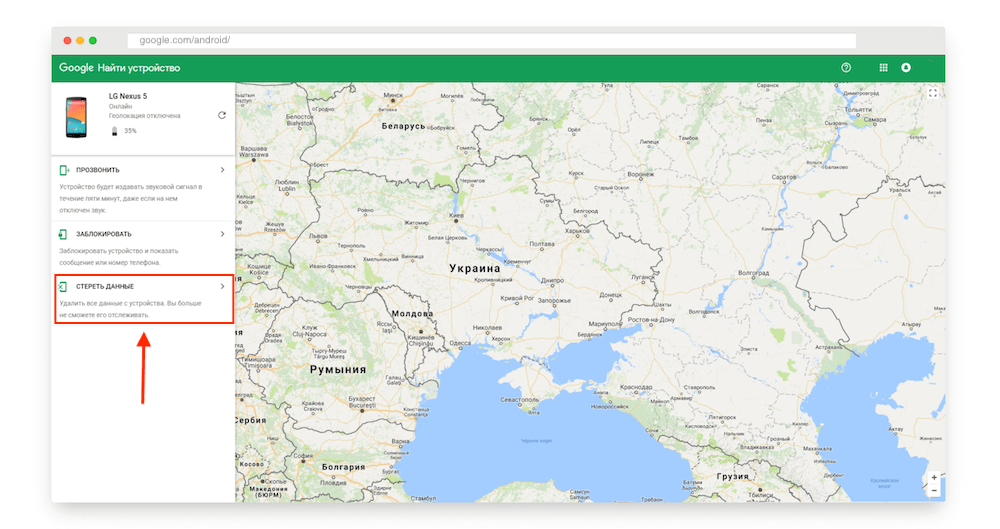Click the Румыния label on the map
Viewport: 1000px width, 529px height.
[x=338, y=369]
